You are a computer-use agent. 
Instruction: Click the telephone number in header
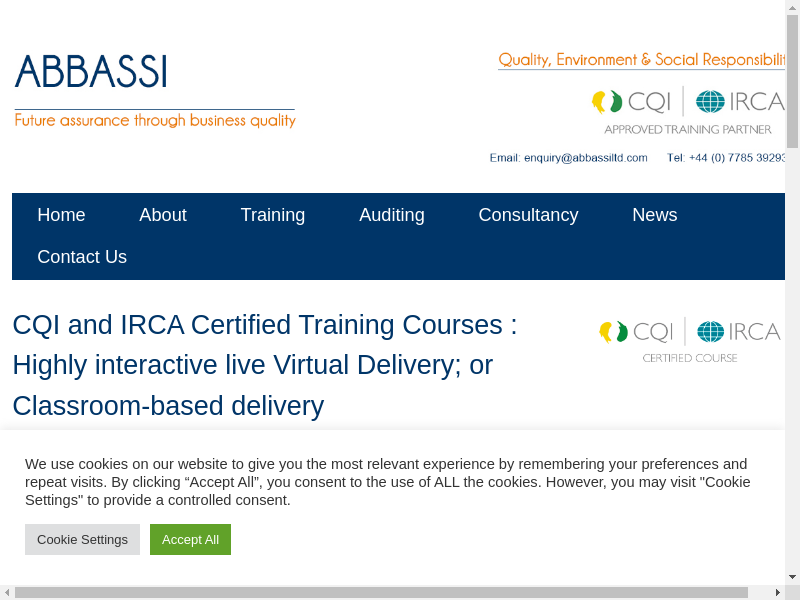click(728, 158)
